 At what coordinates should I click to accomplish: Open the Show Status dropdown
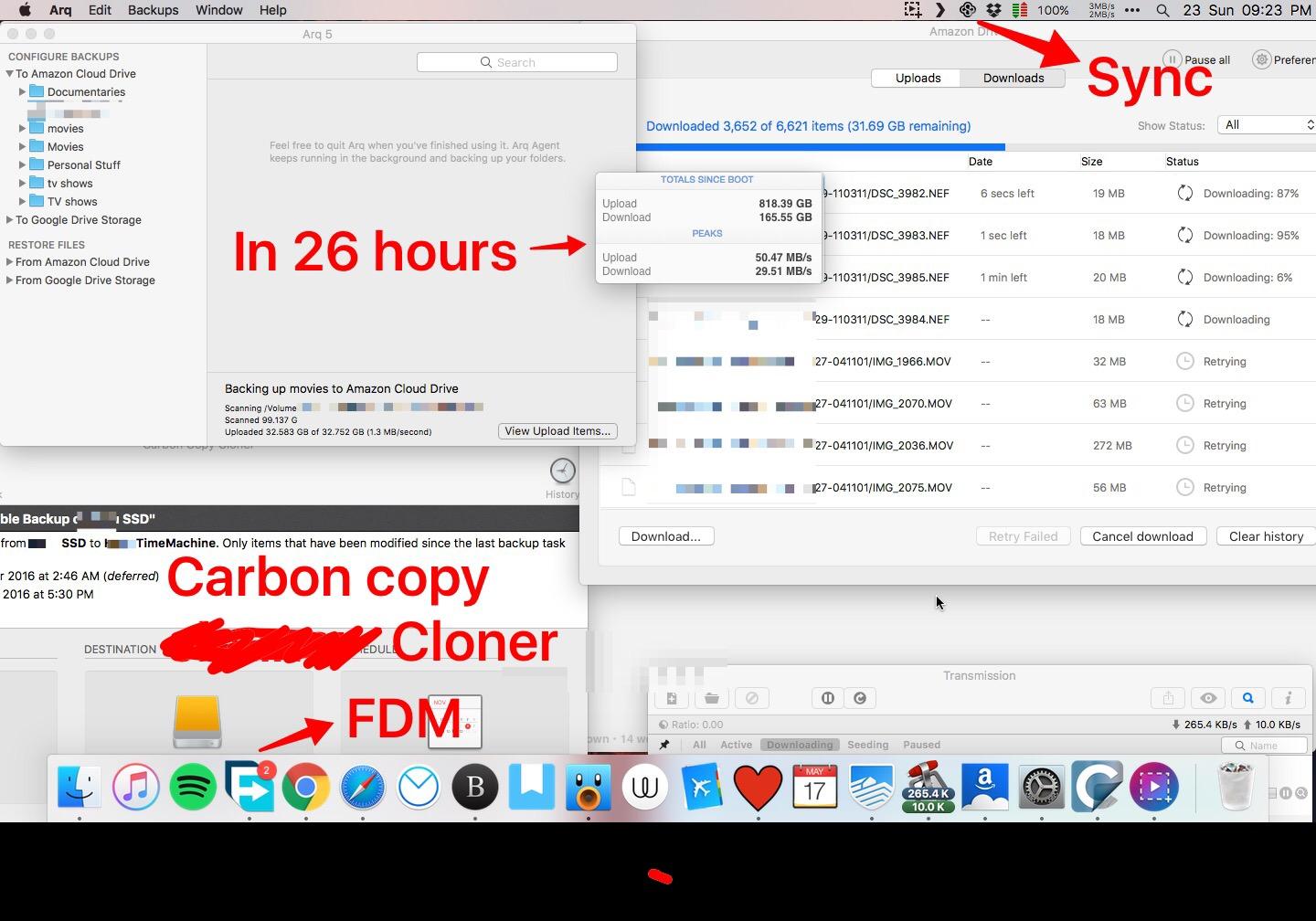1267,125
